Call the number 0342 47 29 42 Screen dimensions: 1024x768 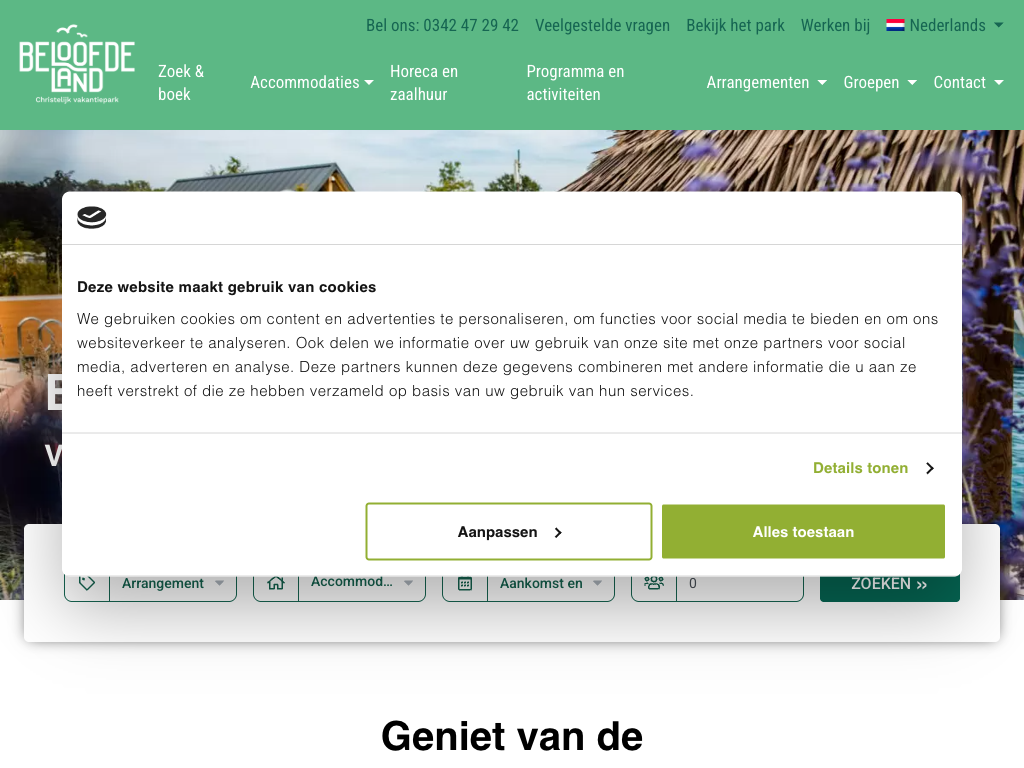[442, 26]
